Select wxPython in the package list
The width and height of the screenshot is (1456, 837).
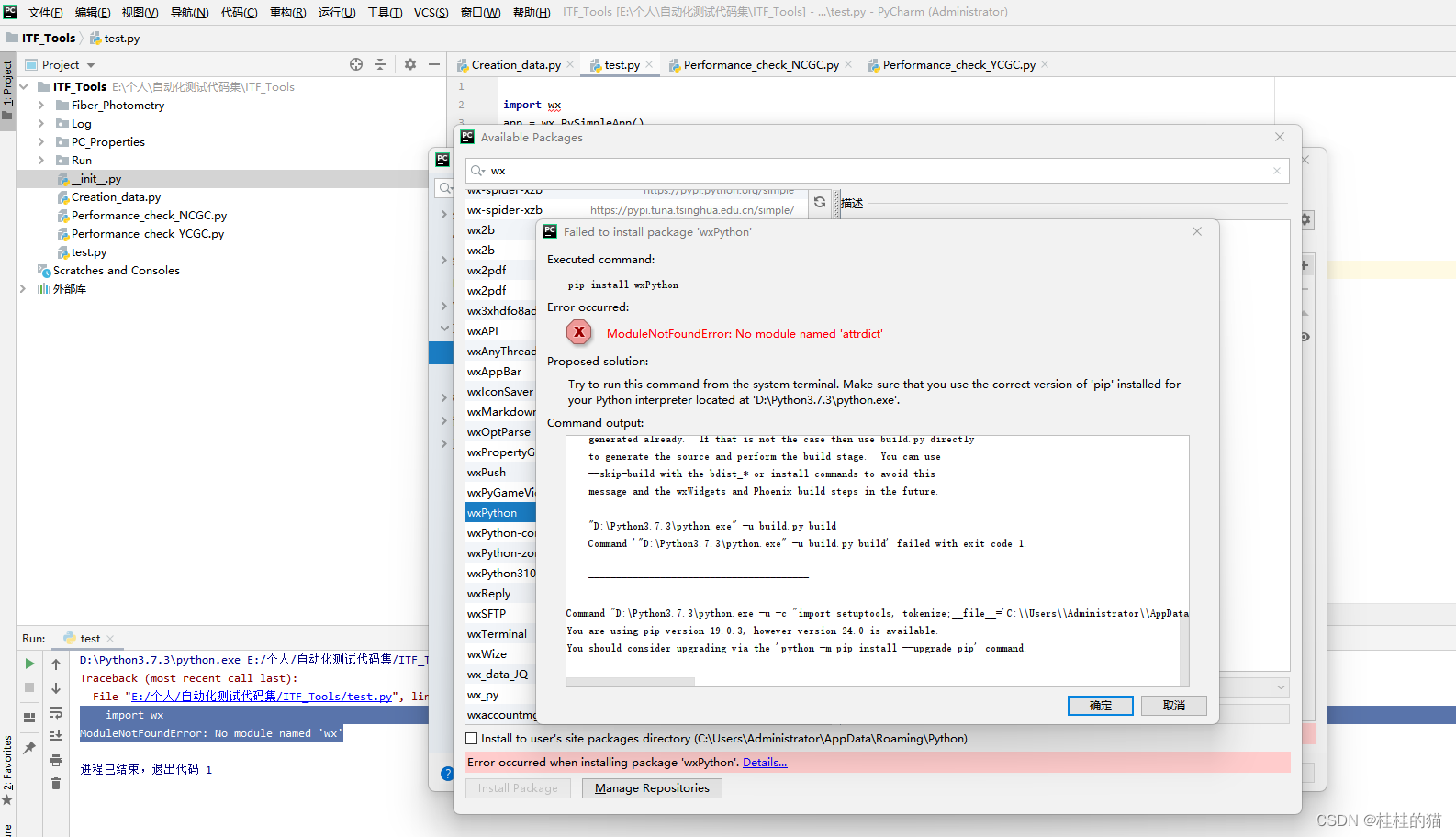pyautogui.click(x=501, y=513)
